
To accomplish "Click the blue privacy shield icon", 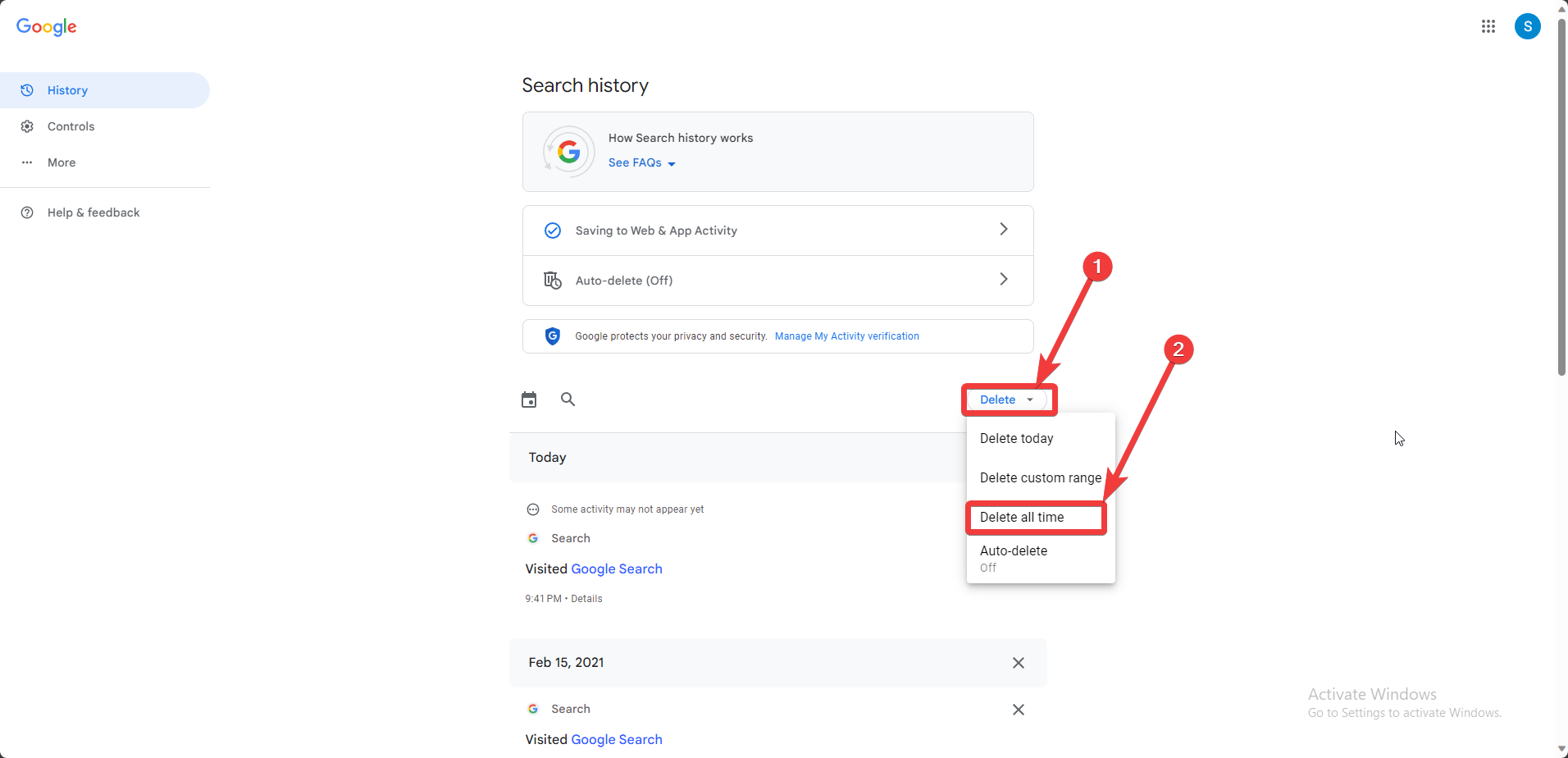I will [x=553, y=336].
